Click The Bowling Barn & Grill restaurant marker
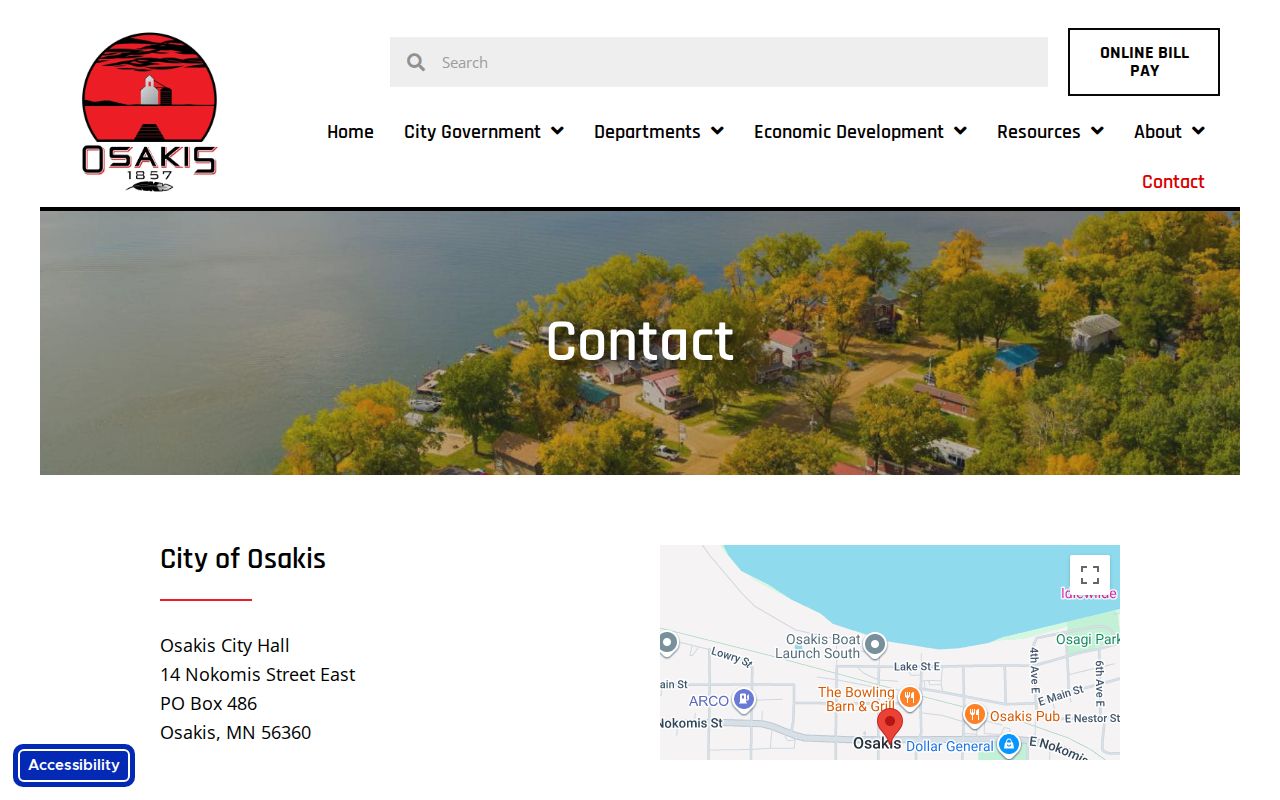This screenshot has height=800, width=1280. (909, 697)
